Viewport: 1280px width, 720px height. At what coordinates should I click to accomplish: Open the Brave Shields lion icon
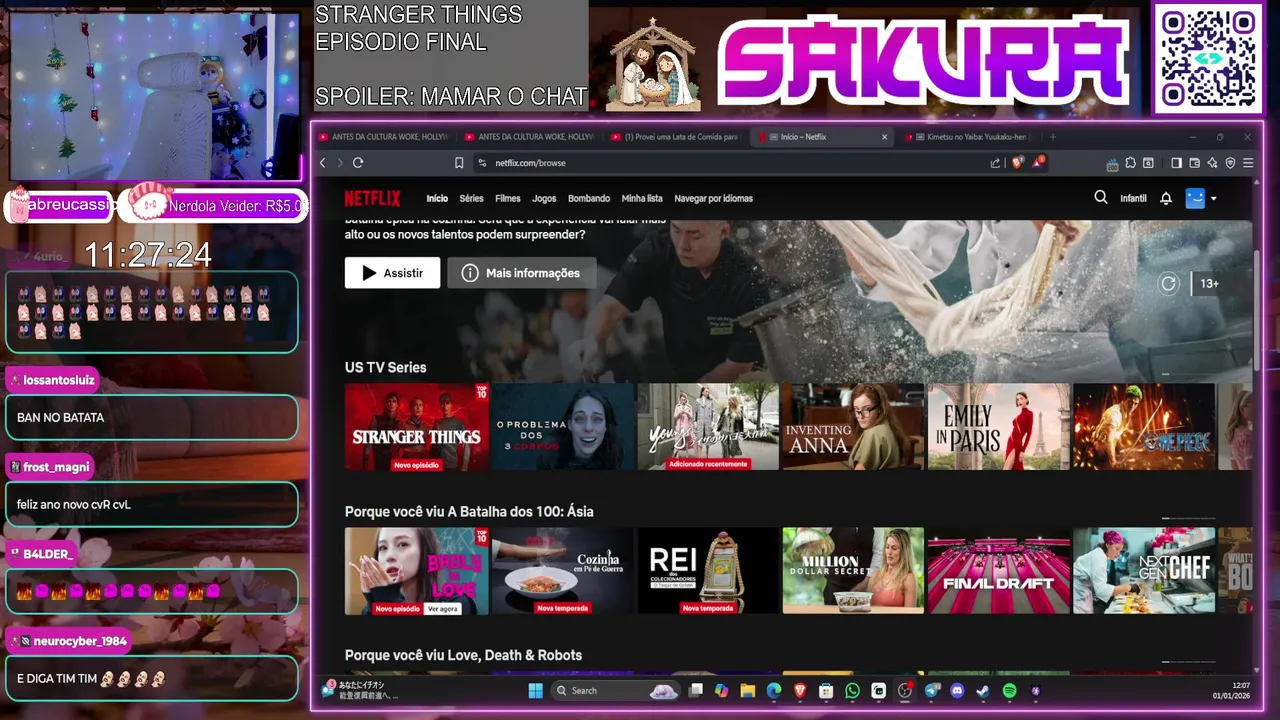[x=1018, y=162]
